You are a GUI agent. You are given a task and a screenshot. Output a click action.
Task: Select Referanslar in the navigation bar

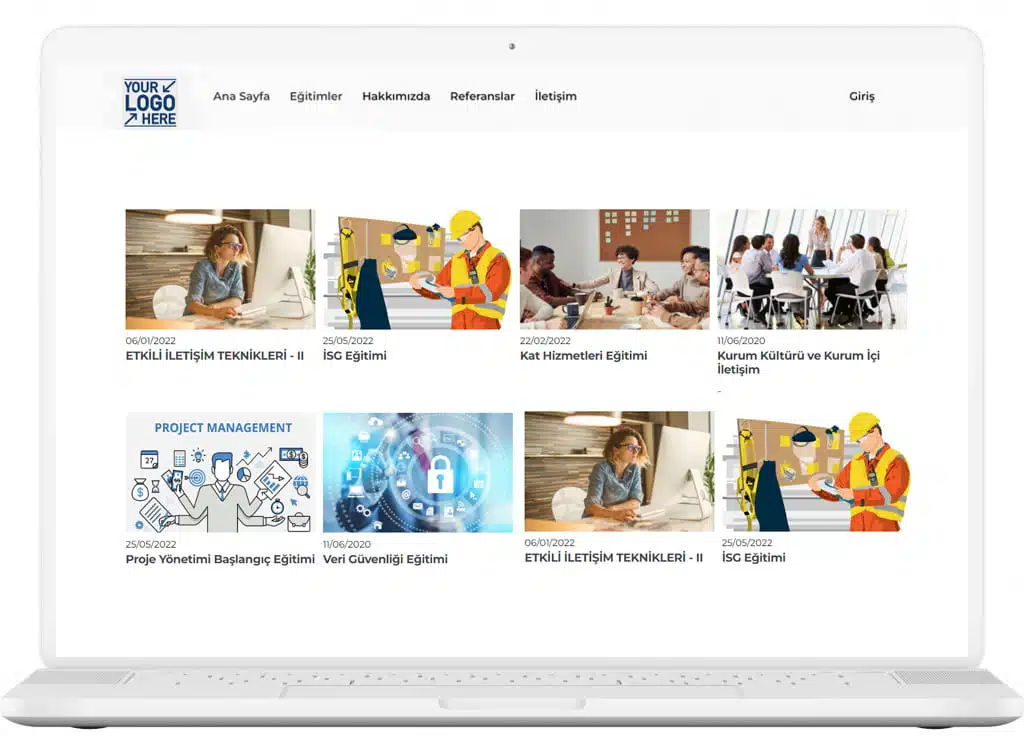pos(482,96)
